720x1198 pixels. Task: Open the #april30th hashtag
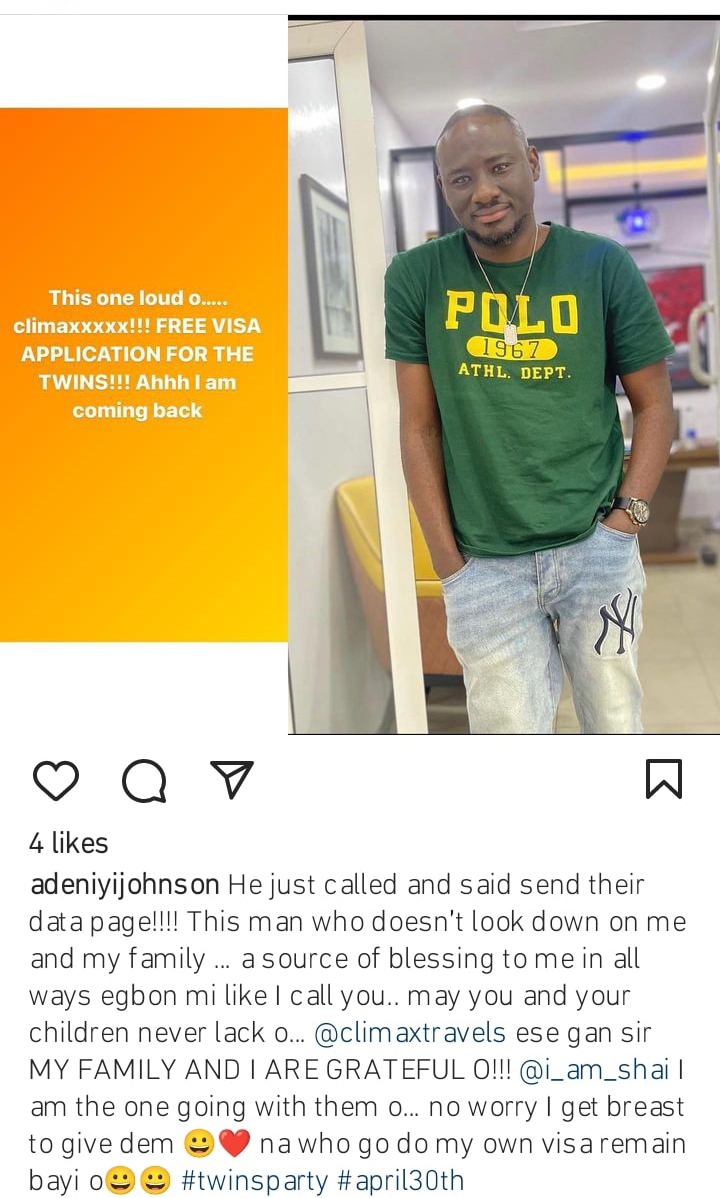(401, 1180)
